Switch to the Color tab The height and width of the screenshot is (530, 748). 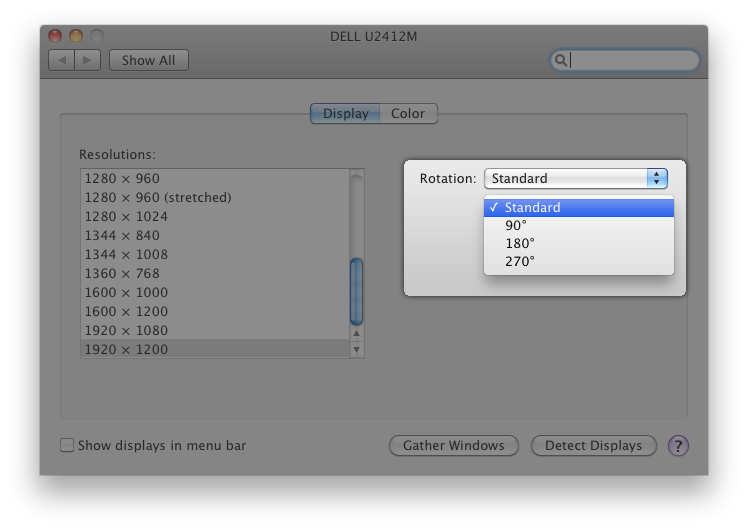point(408,114)
